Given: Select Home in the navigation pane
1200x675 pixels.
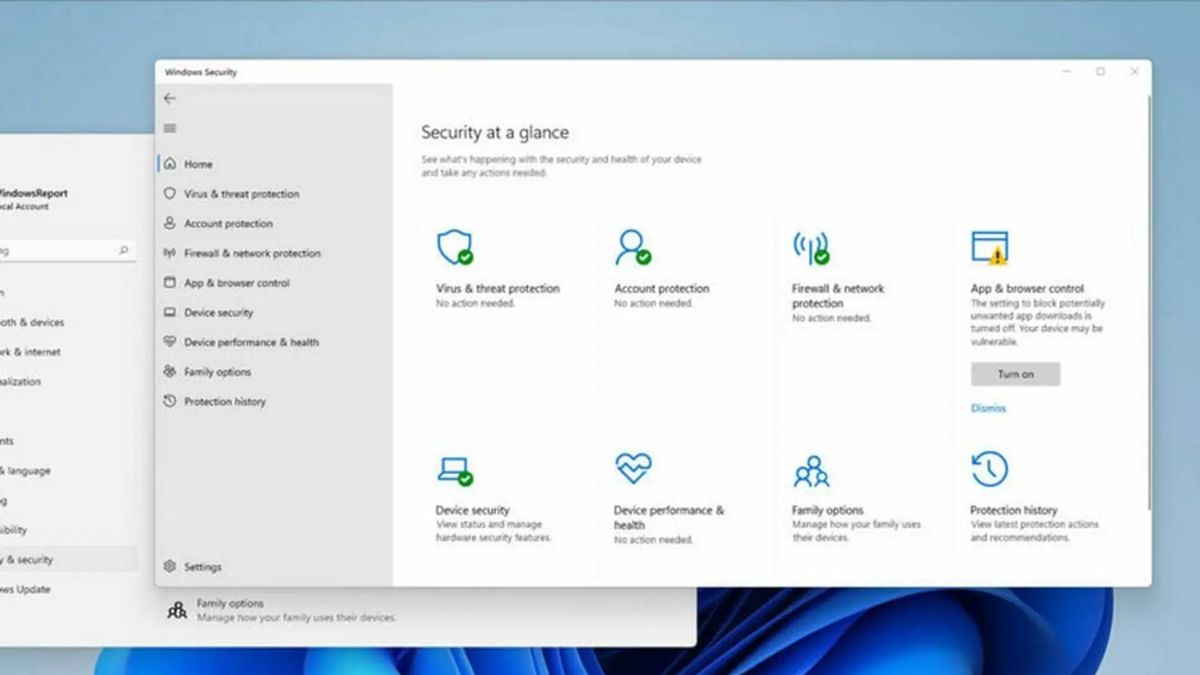Looking at the screenshot, I should [x=198, y=164].
